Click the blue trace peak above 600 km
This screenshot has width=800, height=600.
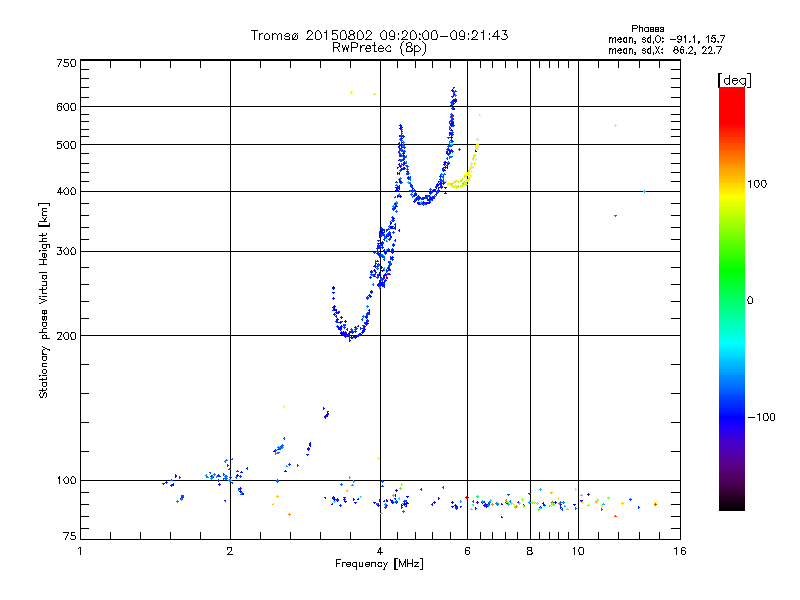[x=454, y=94]
